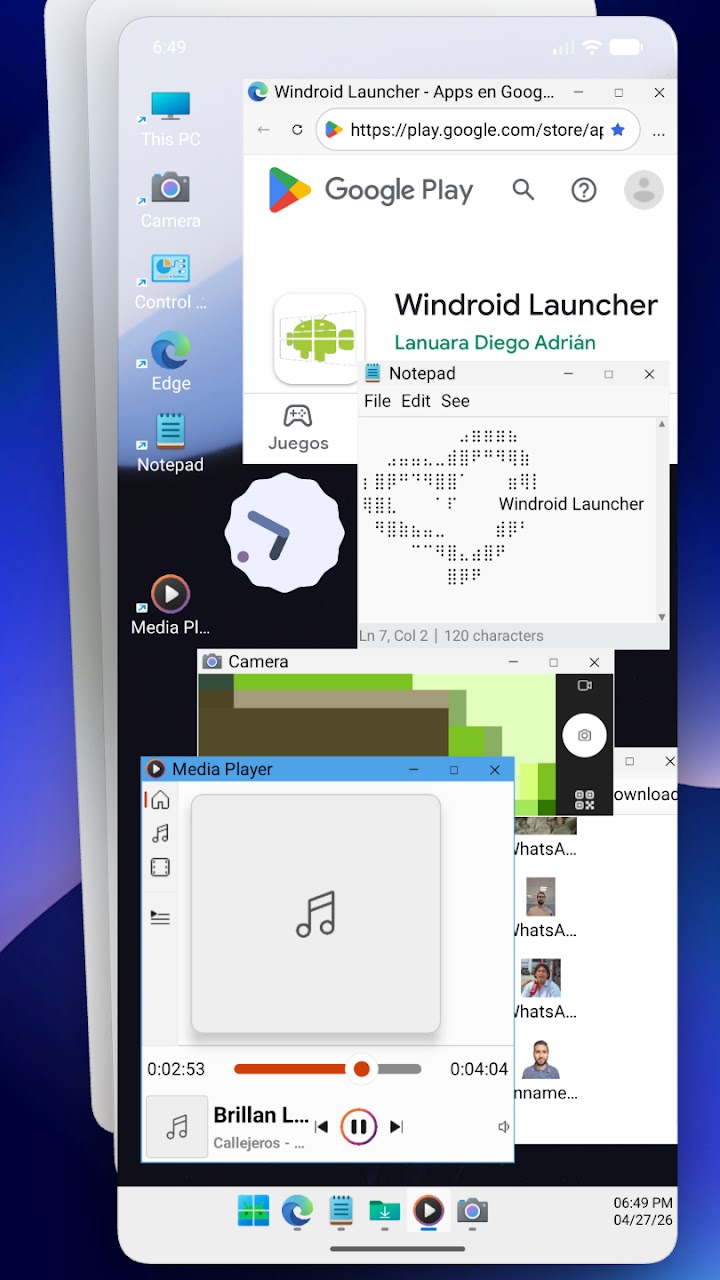720x1280 pixels.
Task: Click the Play Store URL address bar
Action: pyautogui.click(x=478, y=130)
